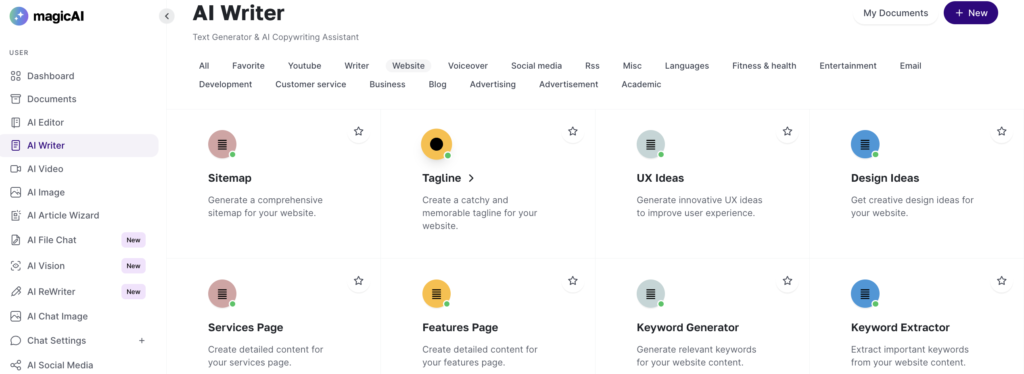Favorite the Sitemap template star
The width and height of the screenshot is (1024, 374).
point(359,131)
